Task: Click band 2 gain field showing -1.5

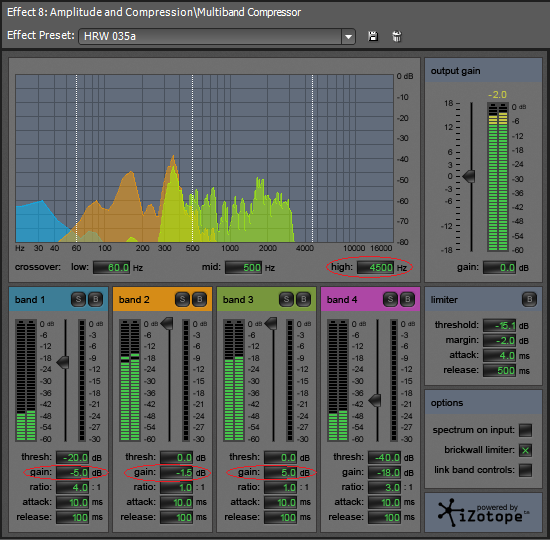Action: [x=176, y=473]
